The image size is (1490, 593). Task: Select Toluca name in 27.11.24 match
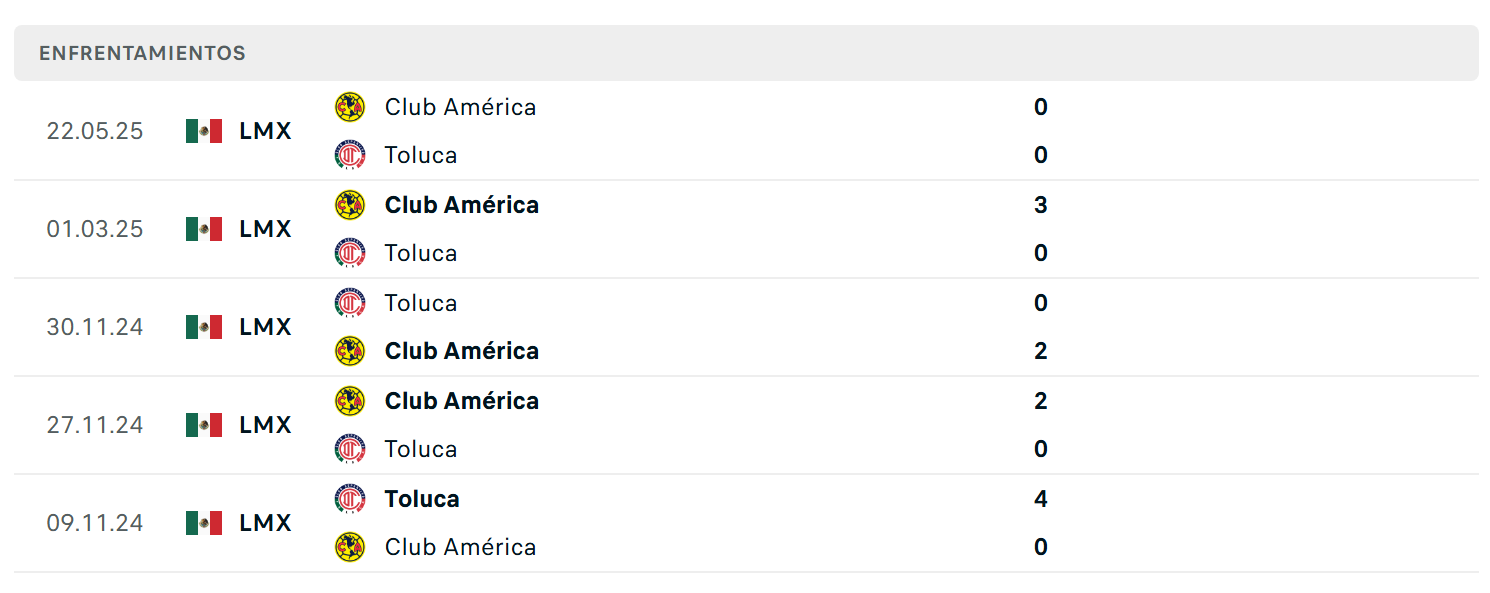[421, 449]
